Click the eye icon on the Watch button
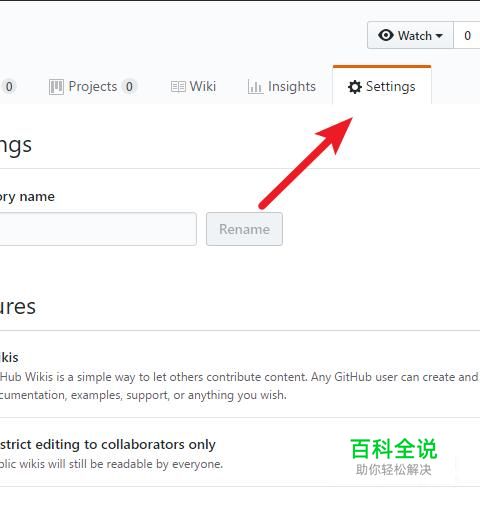480x508 pixels. pos(386,35)
